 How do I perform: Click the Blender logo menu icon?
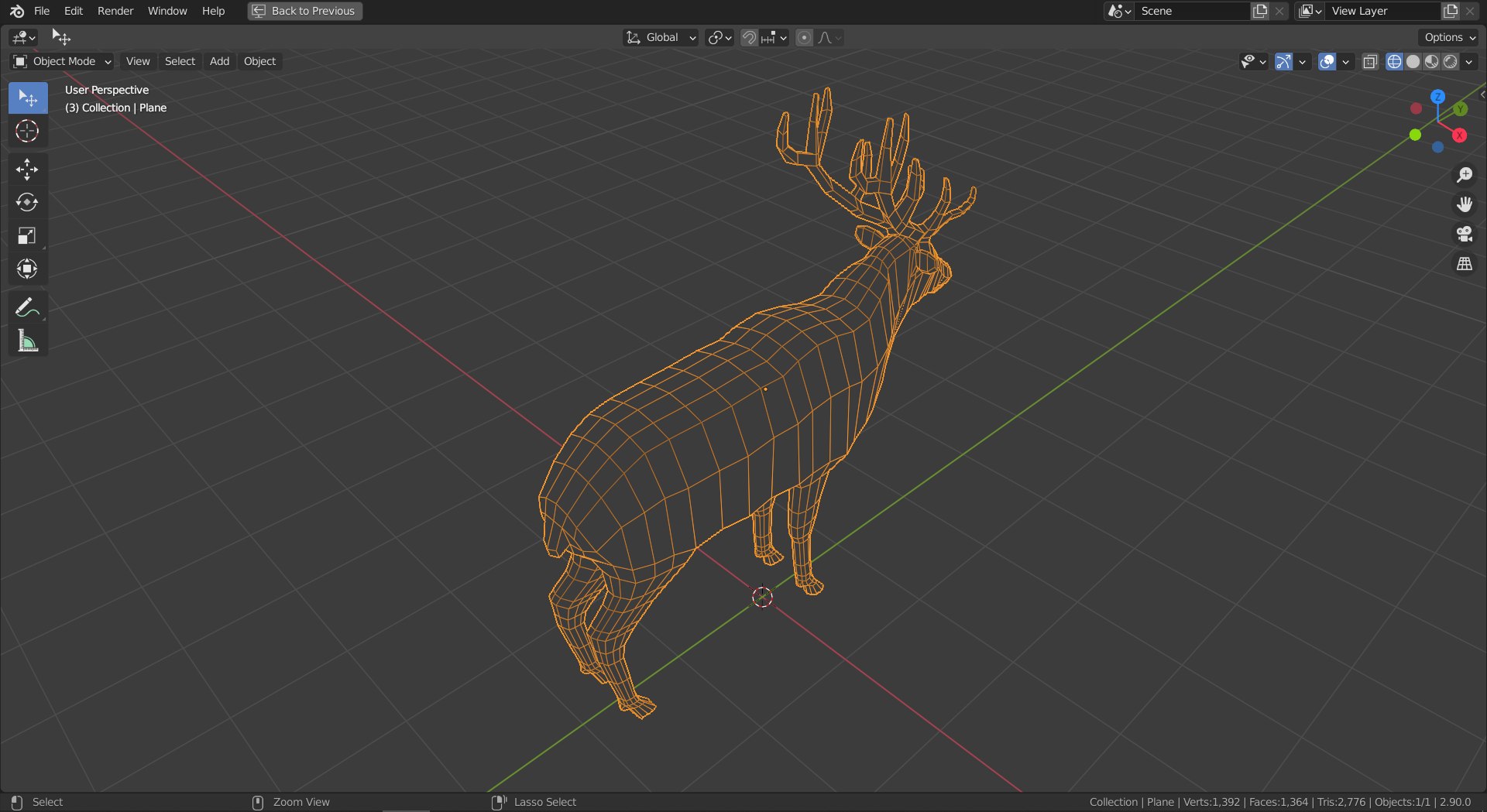pyautogui.click(x=17, y=11)
